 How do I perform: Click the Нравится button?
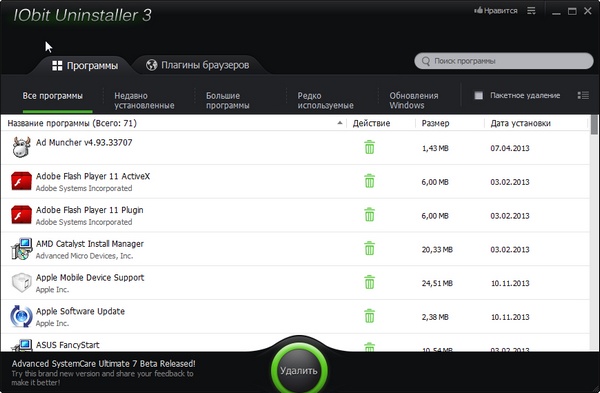pos(496,11)
